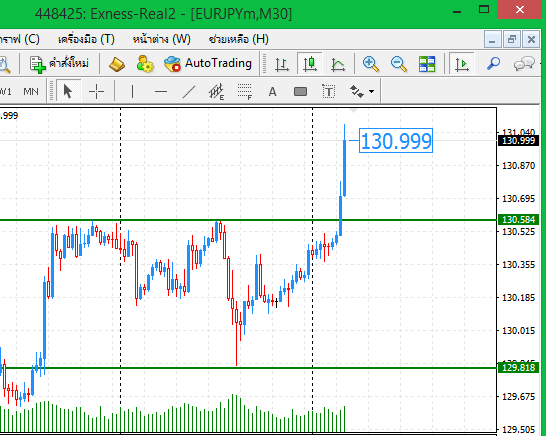Draw a vertical line
This screenshot has width=546, height=436.
pos(132,92)
